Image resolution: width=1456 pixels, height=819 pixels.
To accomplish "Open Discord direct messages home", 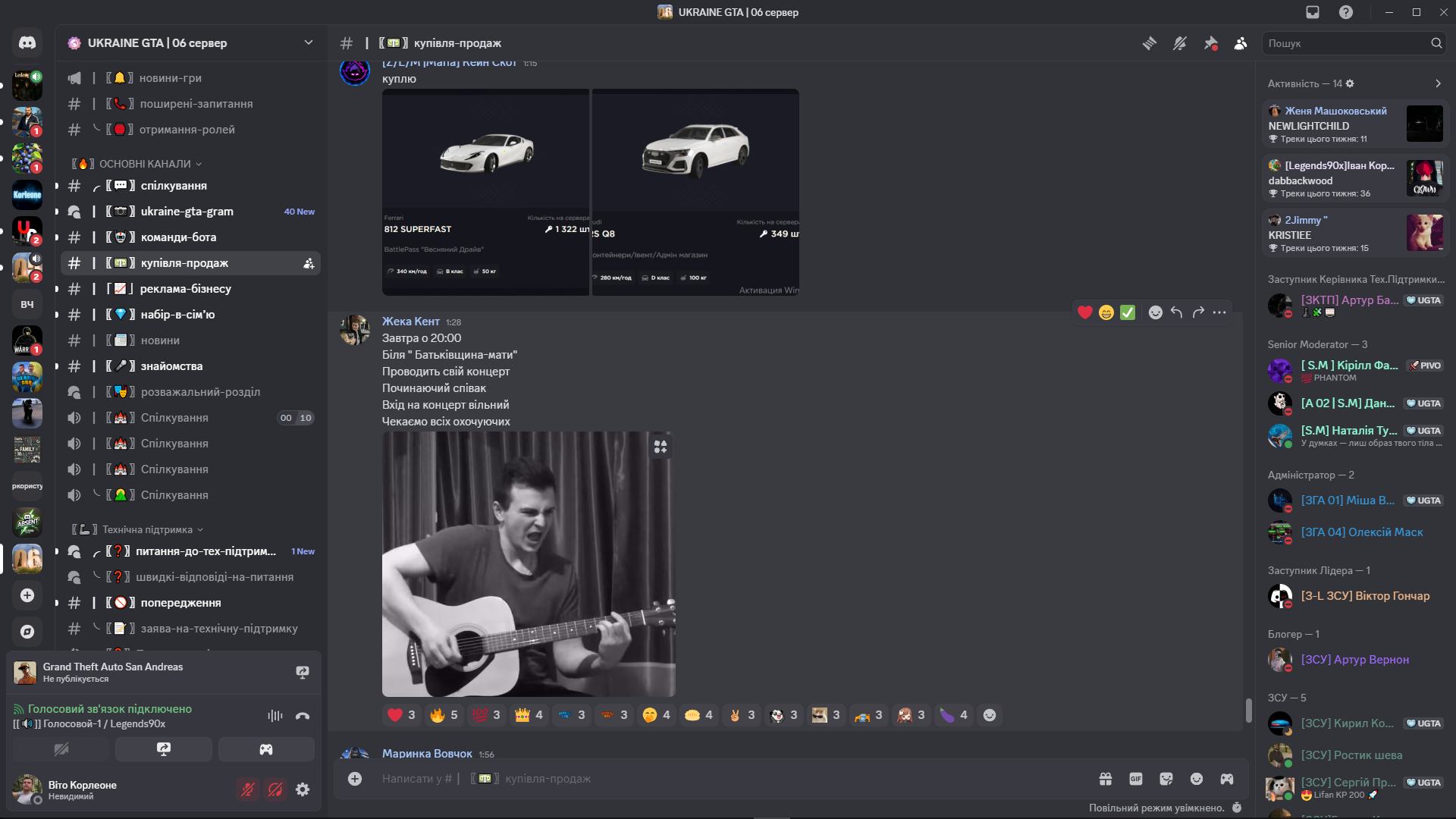I will (27, 43).
